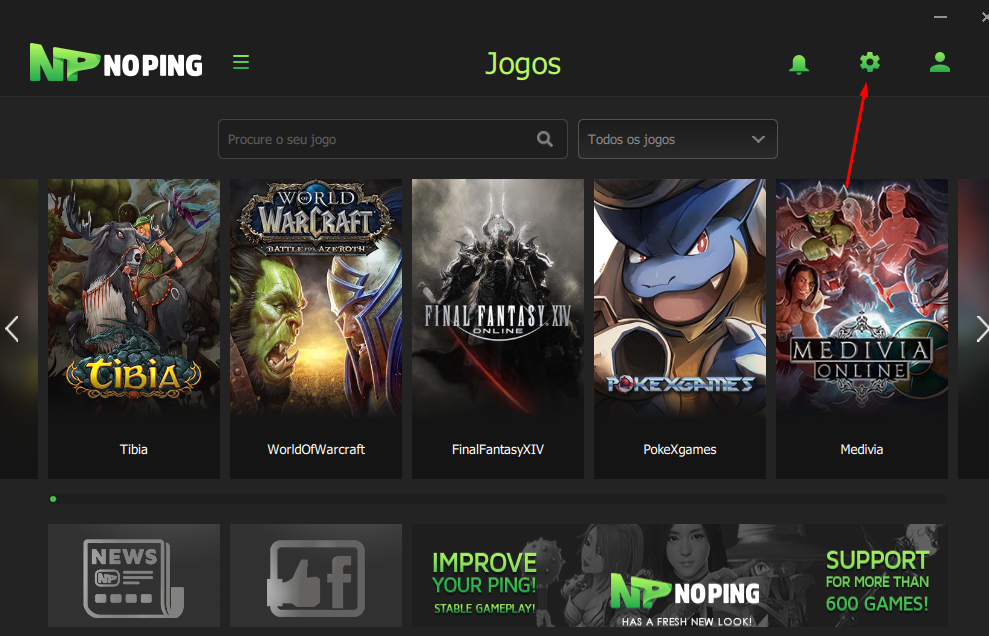Click the partially visible game card on the right edge
The height and width of the screenshot is (636, 989).
(x=973, y=329)
